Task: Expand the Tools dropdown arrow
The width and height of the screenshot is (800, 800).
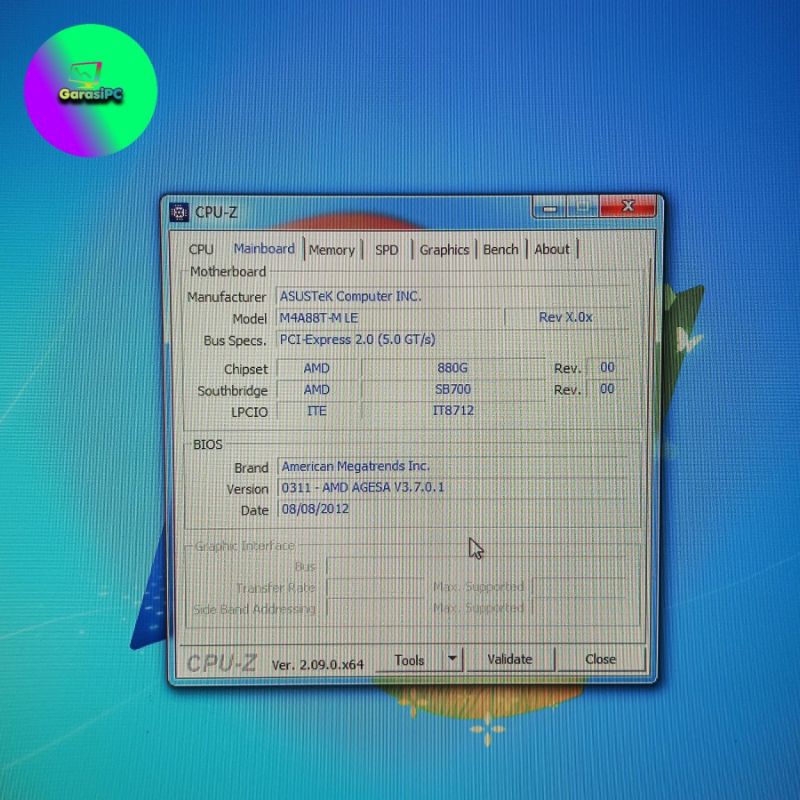Action: 452,659
